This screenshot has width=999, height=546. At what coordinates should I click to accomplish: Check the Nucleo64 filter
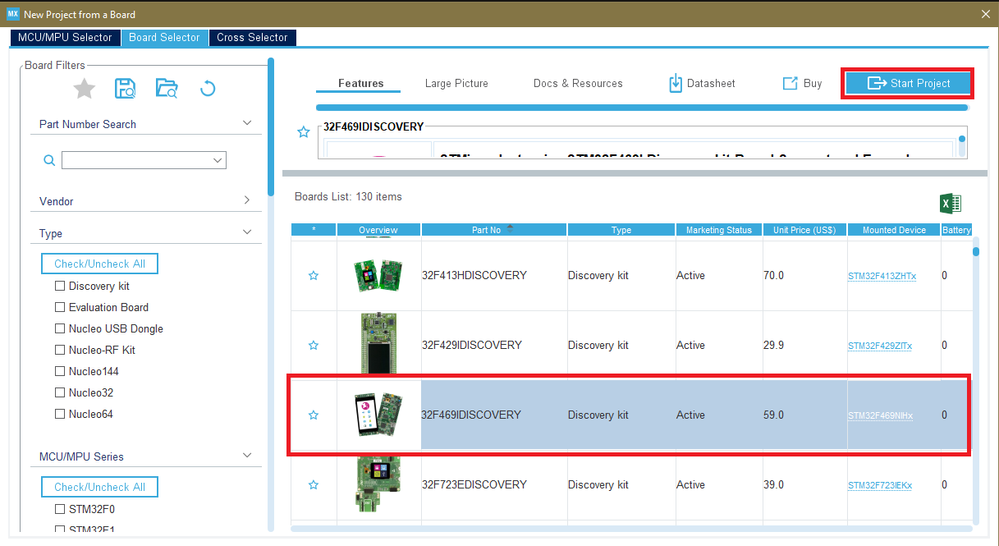point(60,414)
